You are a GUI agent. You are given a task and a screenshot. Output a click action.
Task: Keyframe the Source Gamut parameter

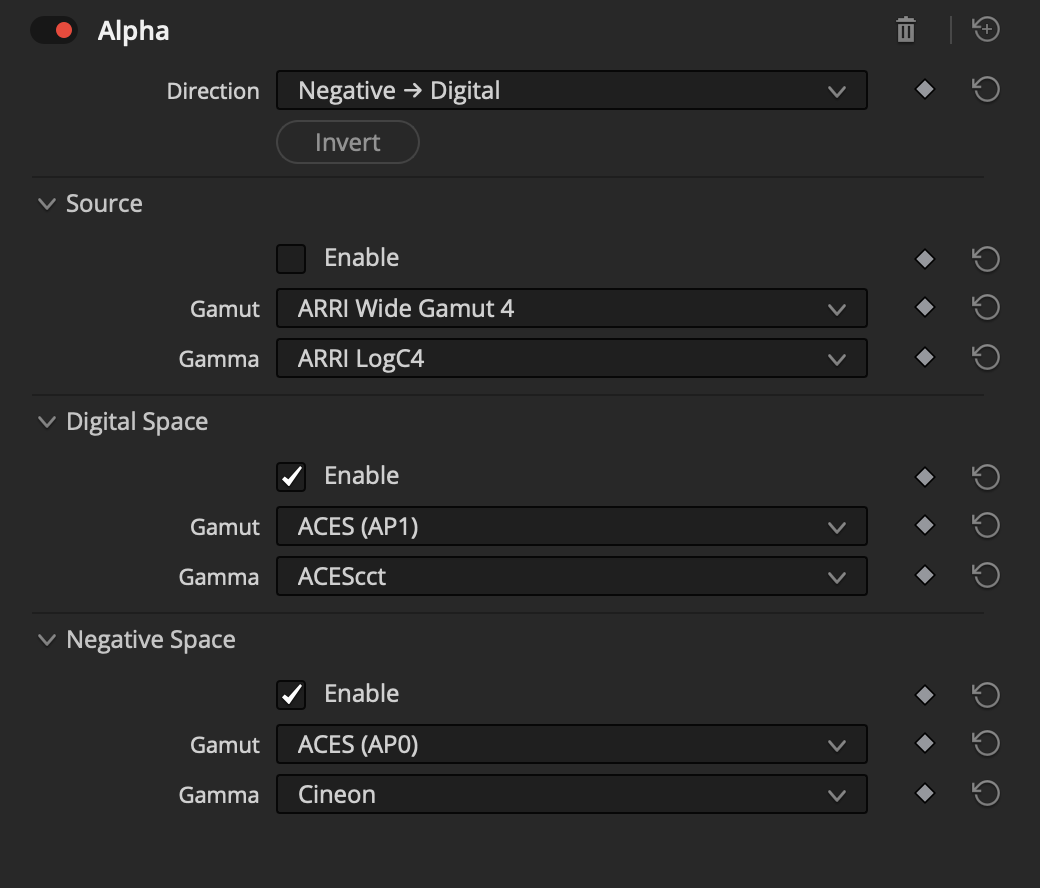pyautogui.click(x=924, y=308)
